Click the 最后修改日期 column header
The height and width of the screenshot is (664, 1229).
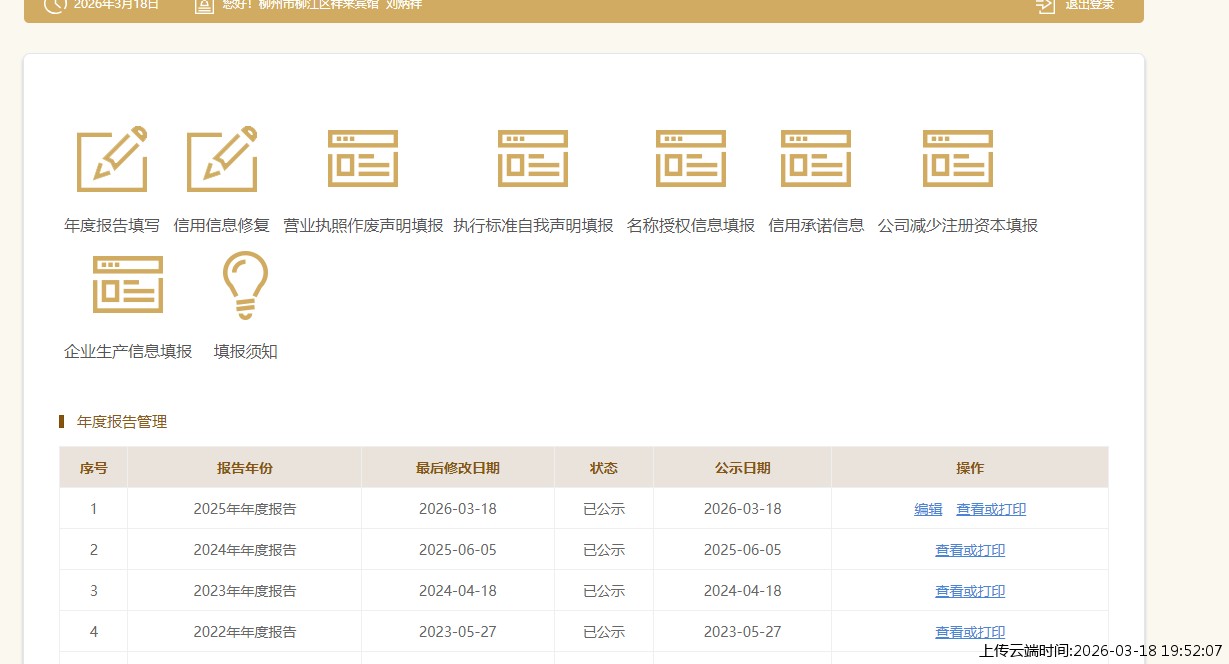[x=458, y=468]
